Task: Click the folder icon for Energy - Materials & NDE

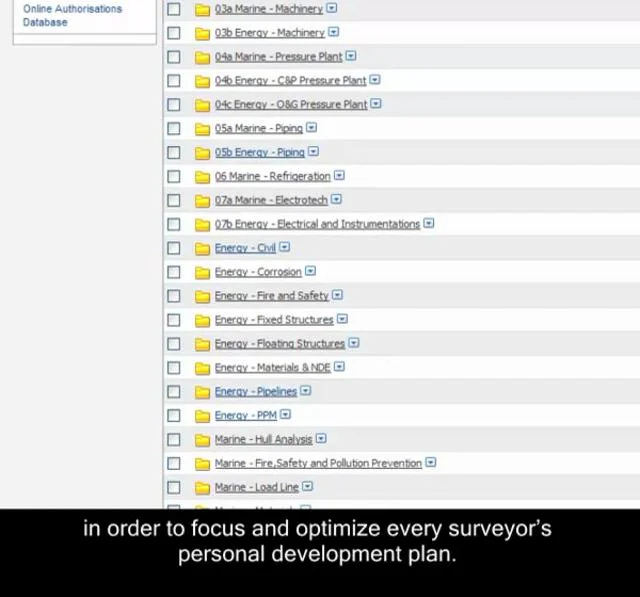Action: pyautogui.click(x=202, y=368)
